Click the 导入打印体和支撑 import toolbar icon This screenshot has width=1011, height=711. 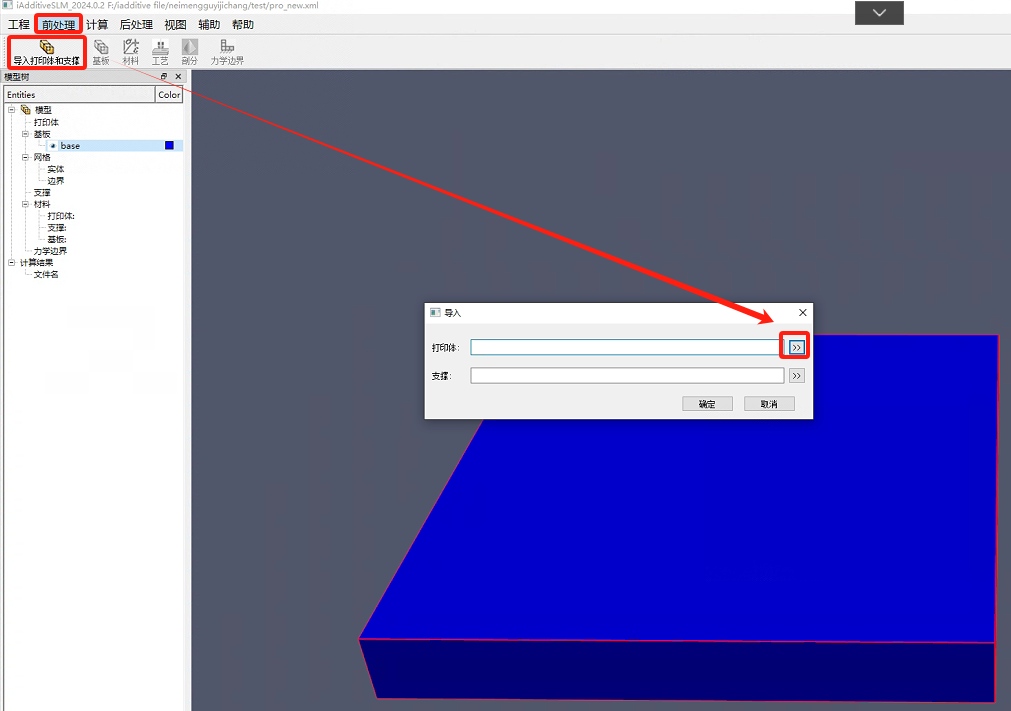click(46, 52)
